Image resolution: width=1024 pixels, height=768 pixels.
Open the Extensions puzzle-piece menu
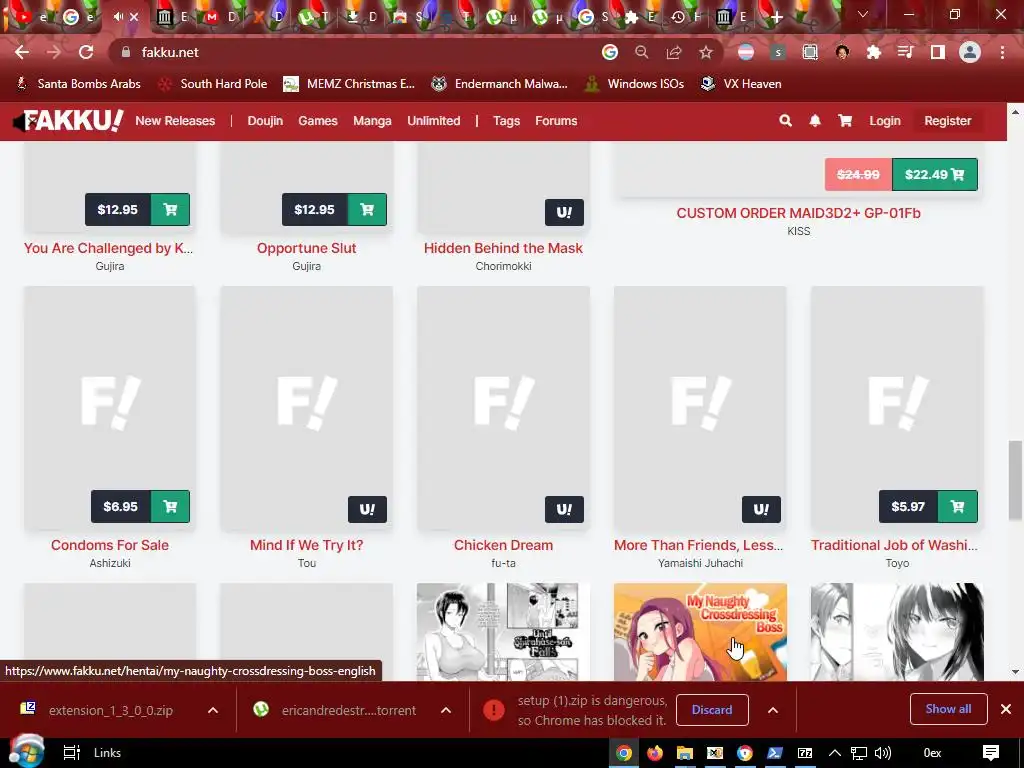pyautogui.click(x=874, y=52)
